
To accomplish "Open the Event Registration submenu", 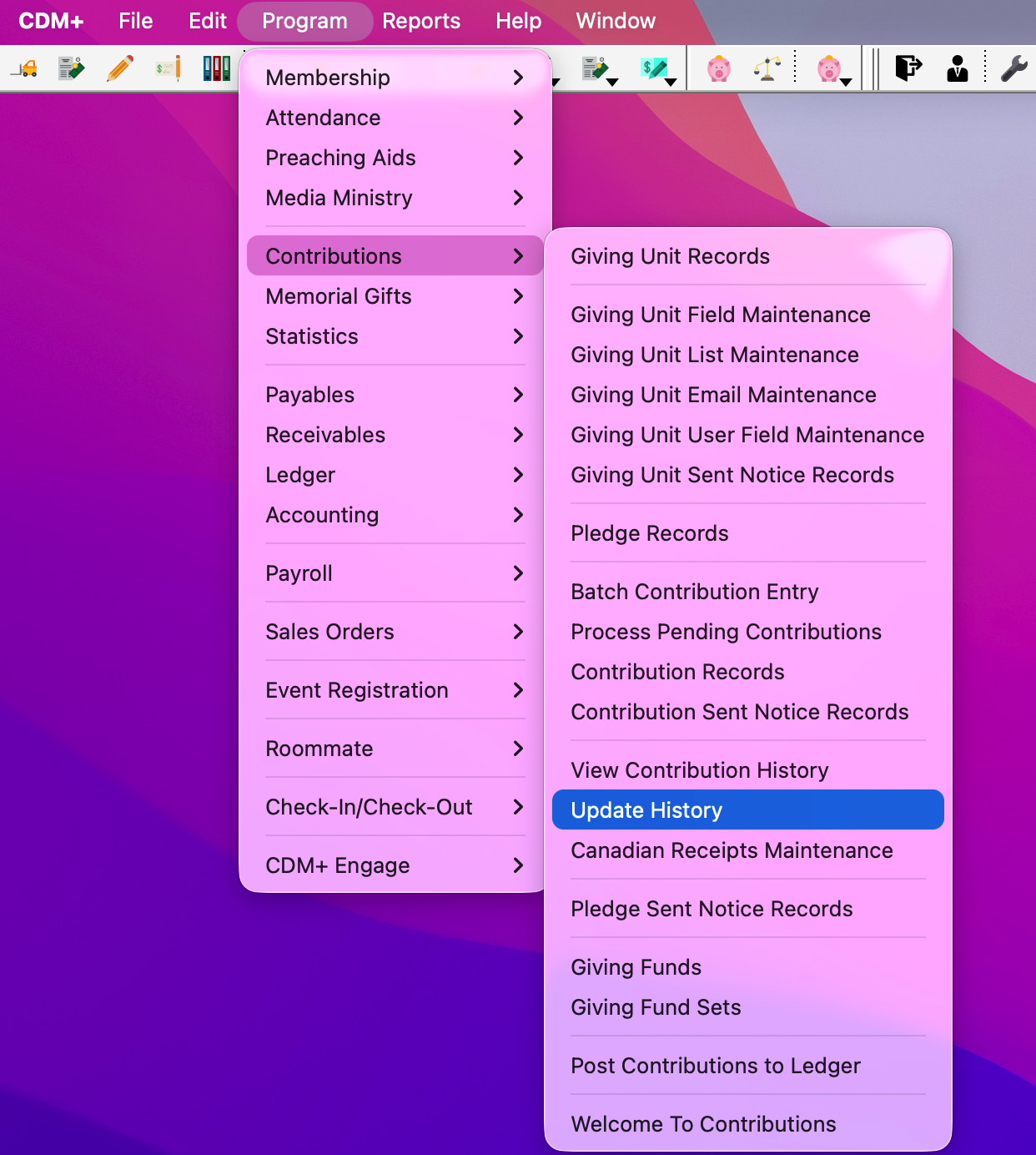I will (395, 690).
